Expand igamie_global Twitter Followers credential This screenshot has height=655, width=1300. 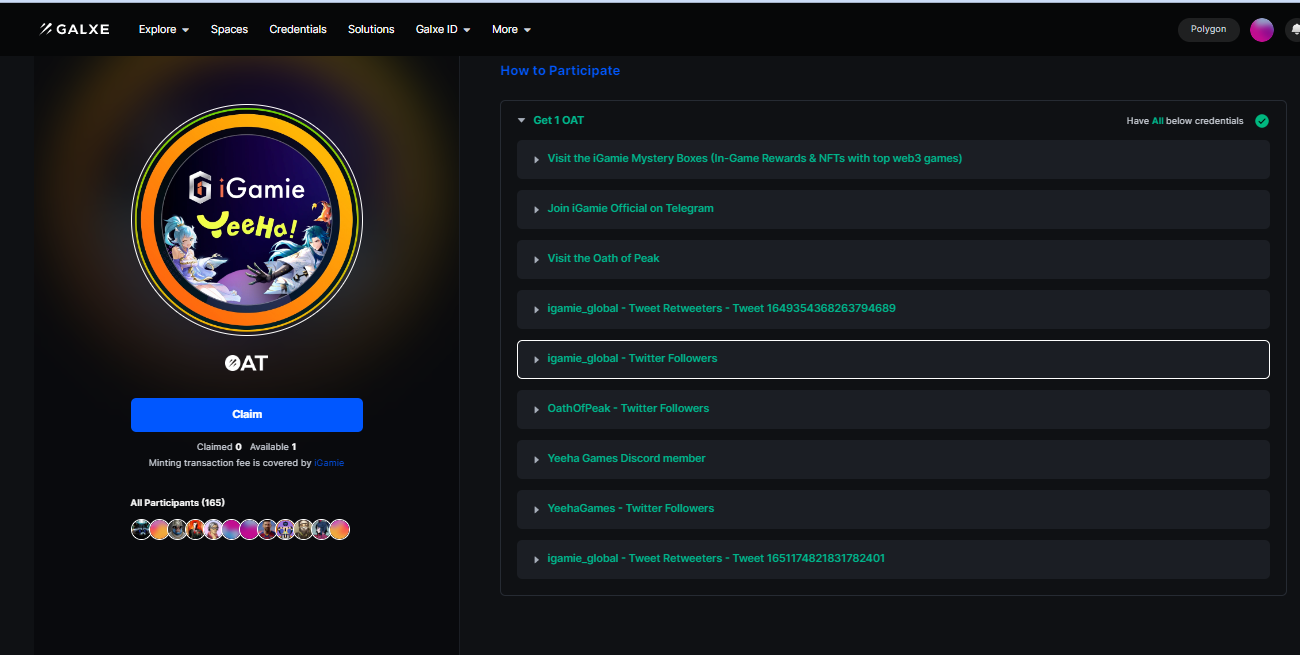point(893,359)
